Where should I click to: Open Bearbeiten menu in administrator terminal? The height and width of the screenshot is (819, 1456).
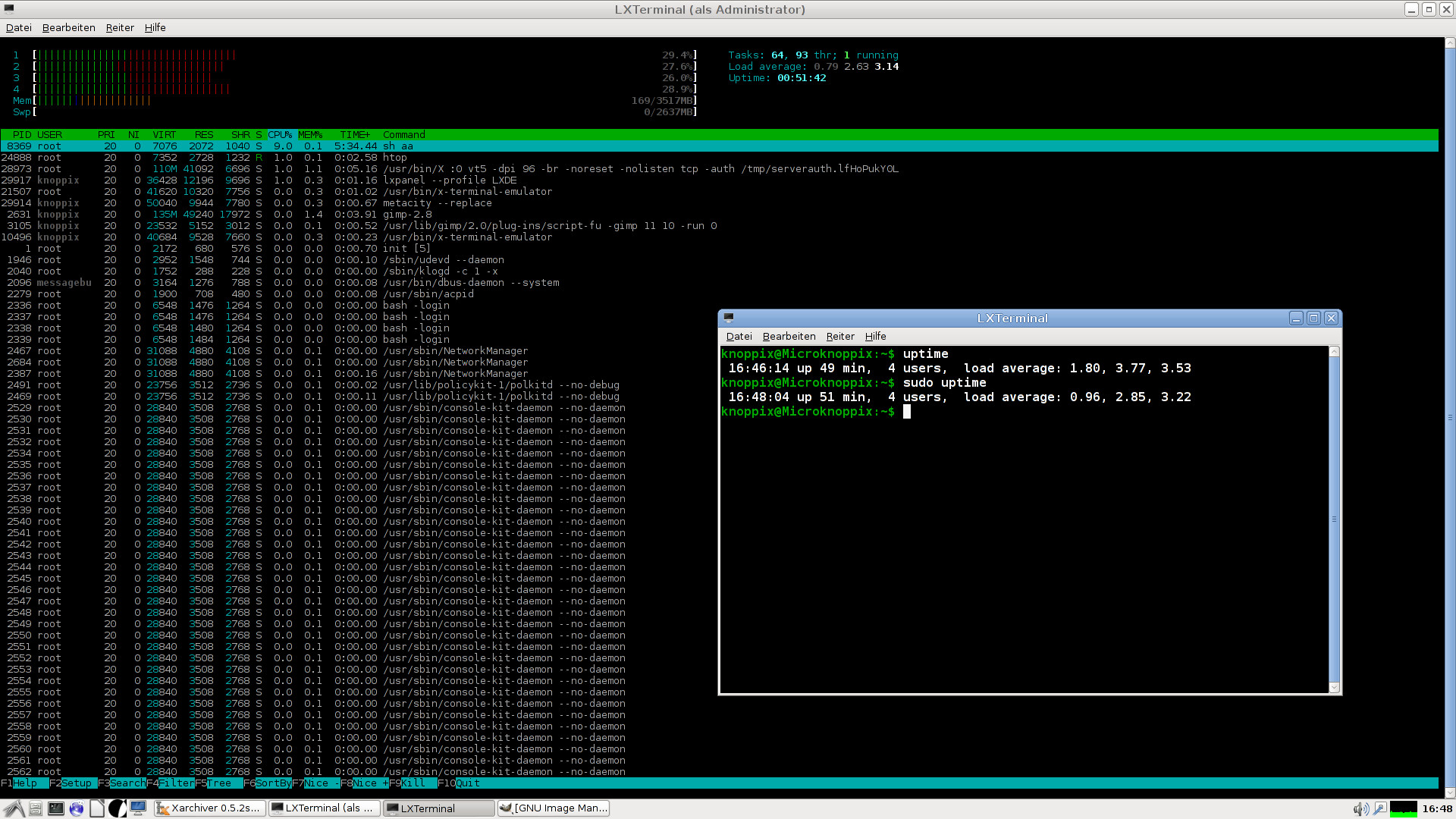[69, 27]
